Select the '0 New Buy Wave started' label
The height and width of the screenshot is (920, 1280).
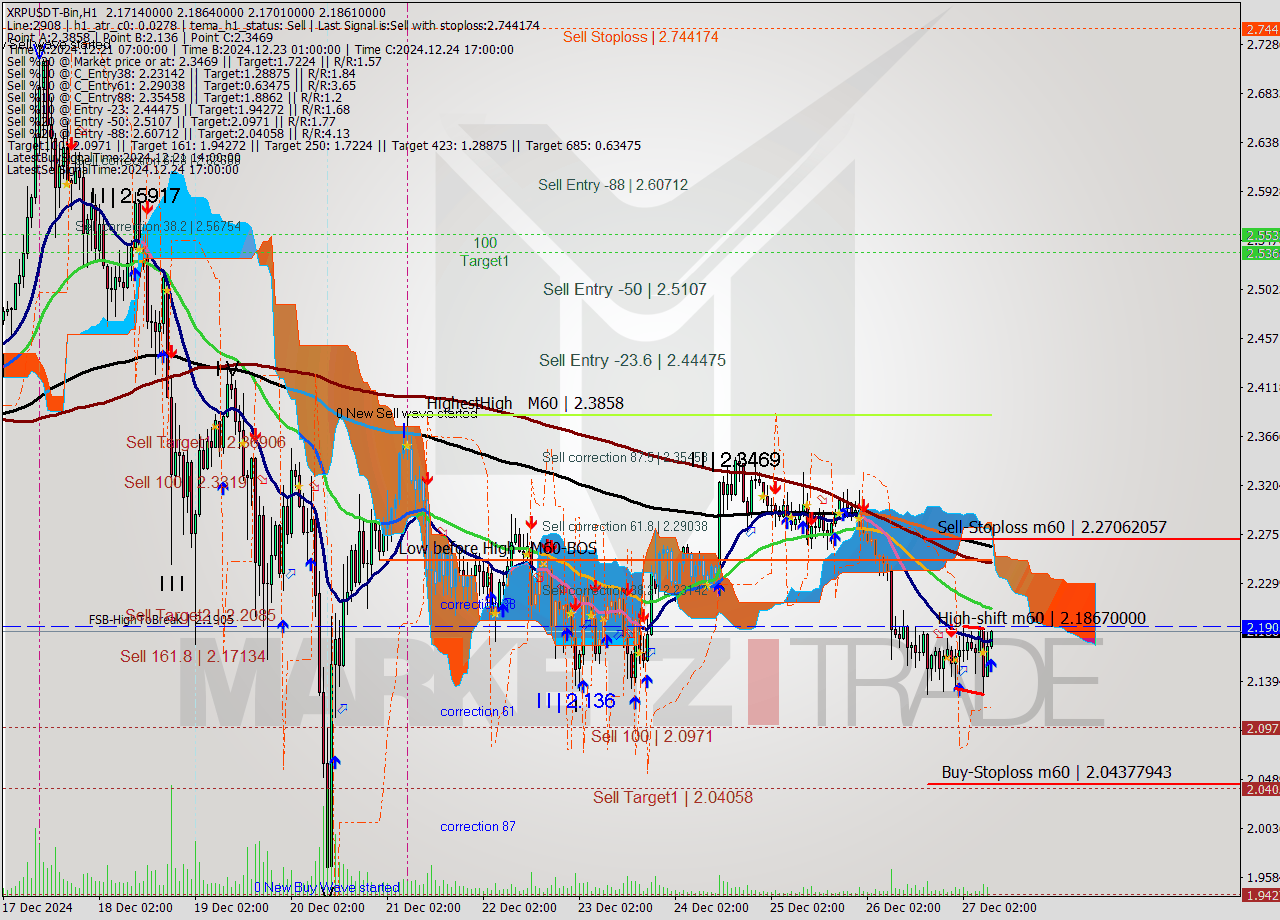click(327, 888)
